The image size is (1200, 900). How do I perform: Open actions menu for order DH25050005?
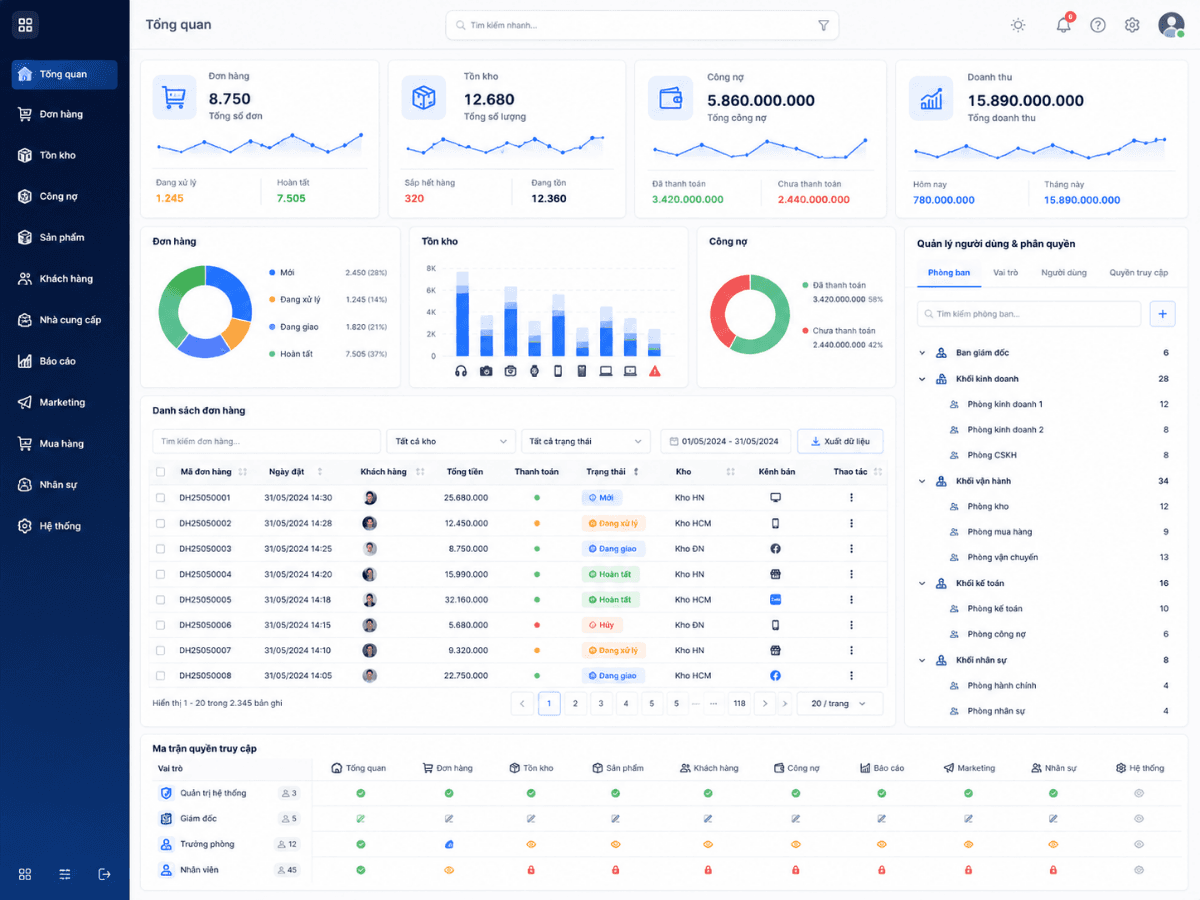coord(851,600)
